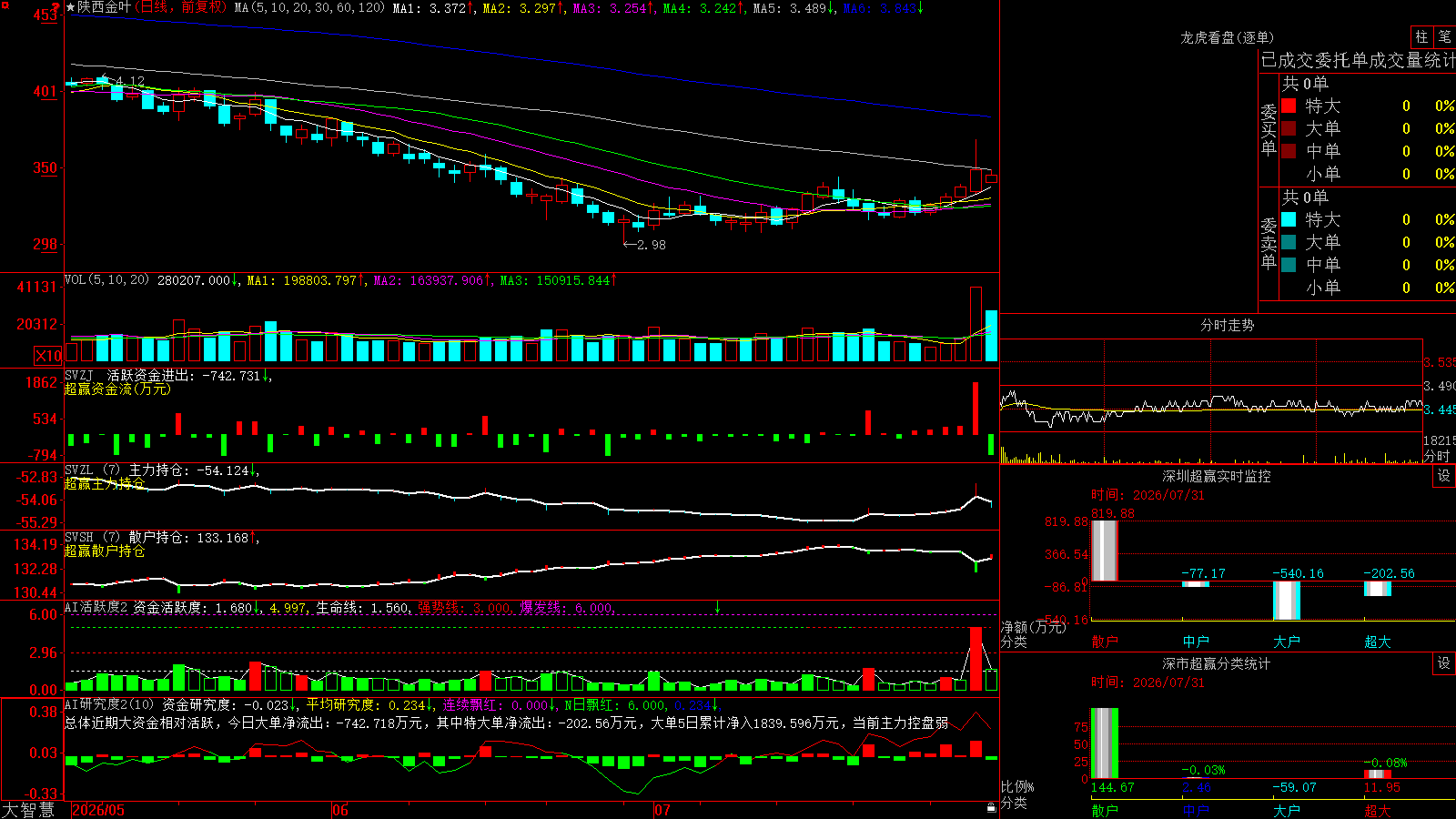This screenshot has height=819, width=1456.
Task: Click the 已成交委托单成交量统计 header
Action: click(1358, 61)
